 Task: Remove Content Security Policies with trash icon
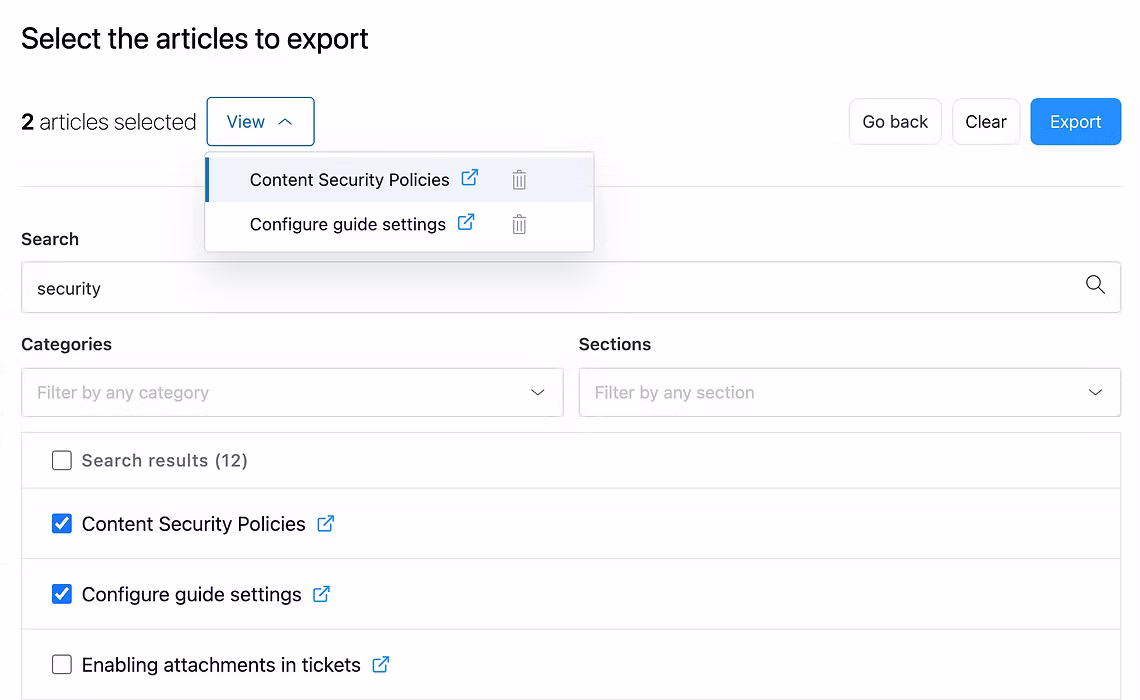[519, 180]
